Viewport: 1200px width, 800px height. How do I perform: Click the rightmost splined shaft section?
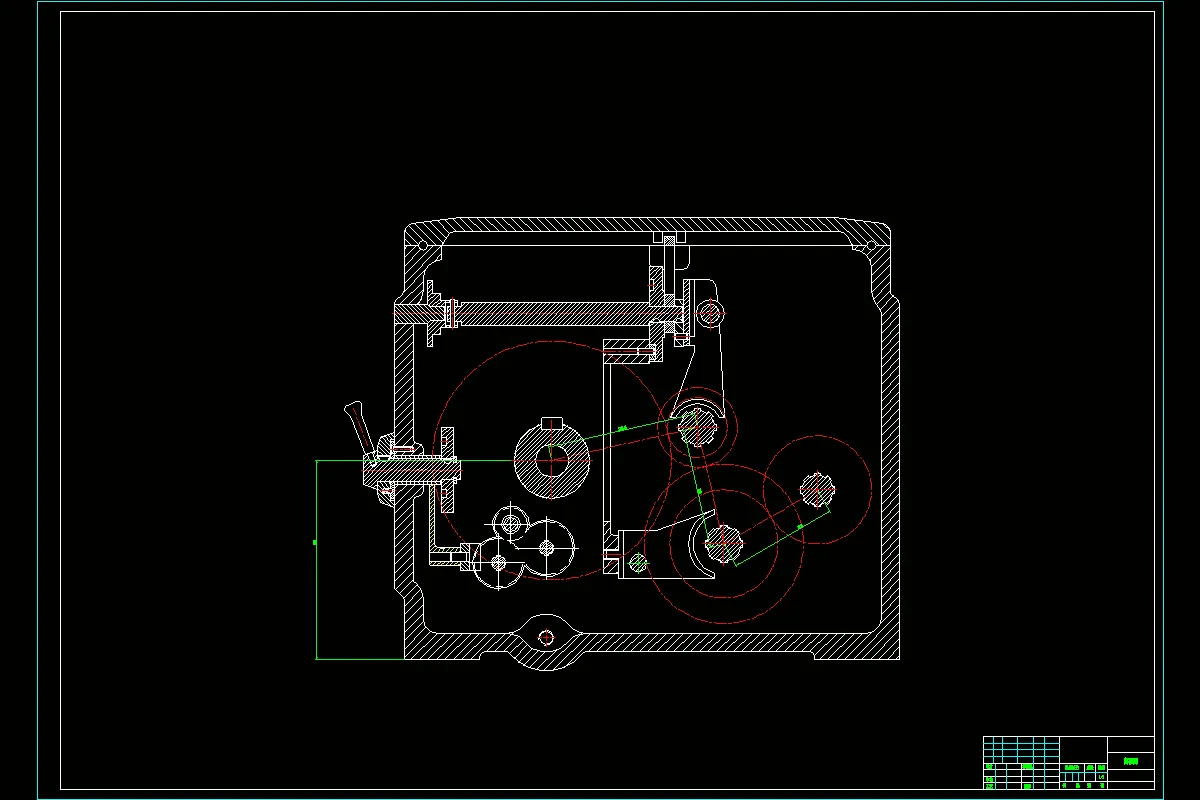pos(818,490)
